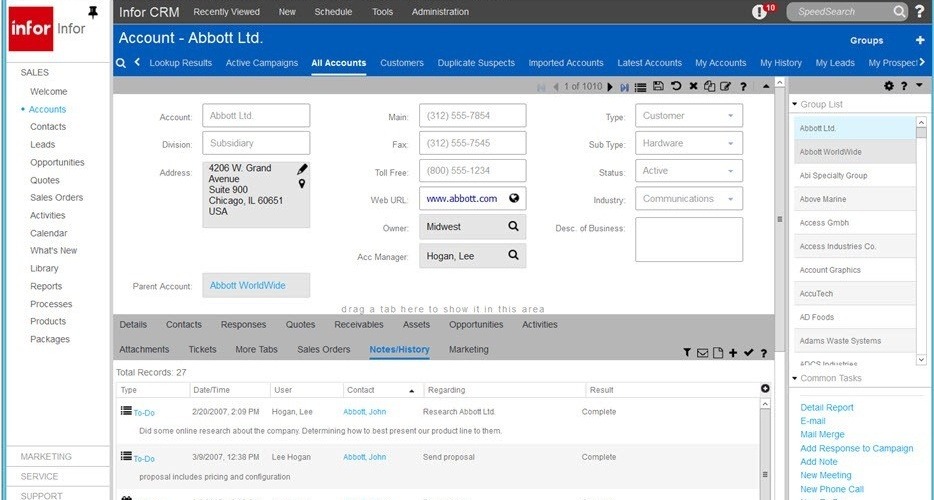Click the checkmark complete icon in Notes/History
The image size is (934, 500).
(x=749, y=353)
